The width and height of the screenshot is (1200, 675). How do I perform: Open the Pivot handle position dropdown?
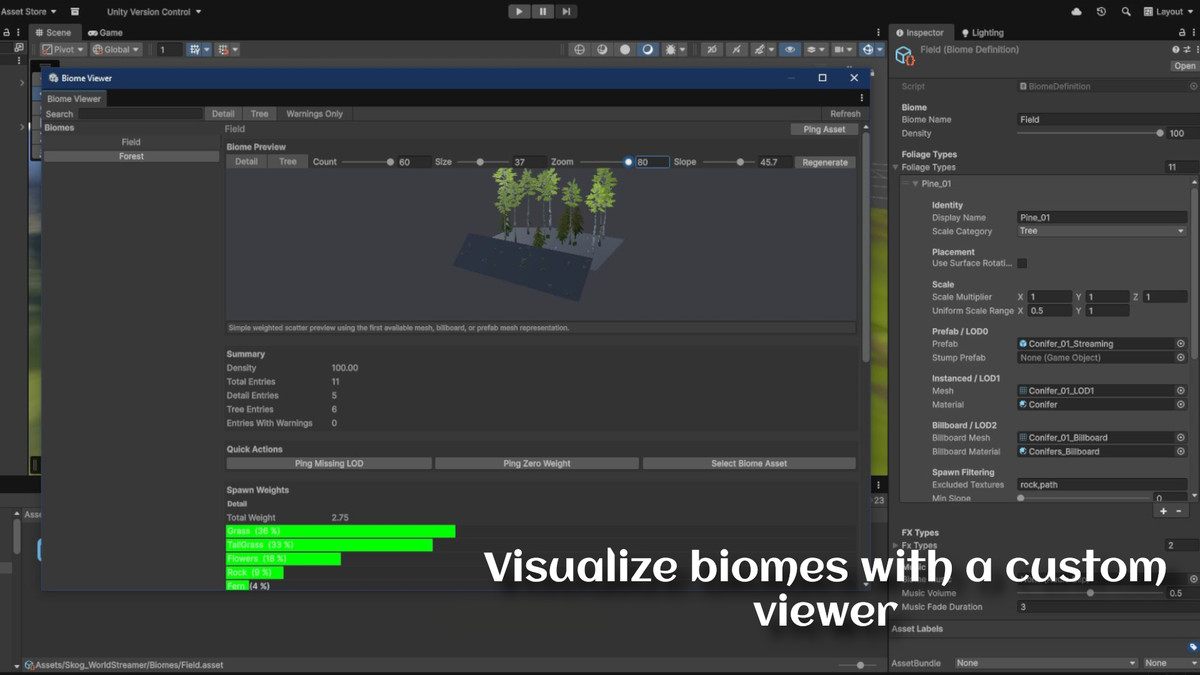pos(63,49)
